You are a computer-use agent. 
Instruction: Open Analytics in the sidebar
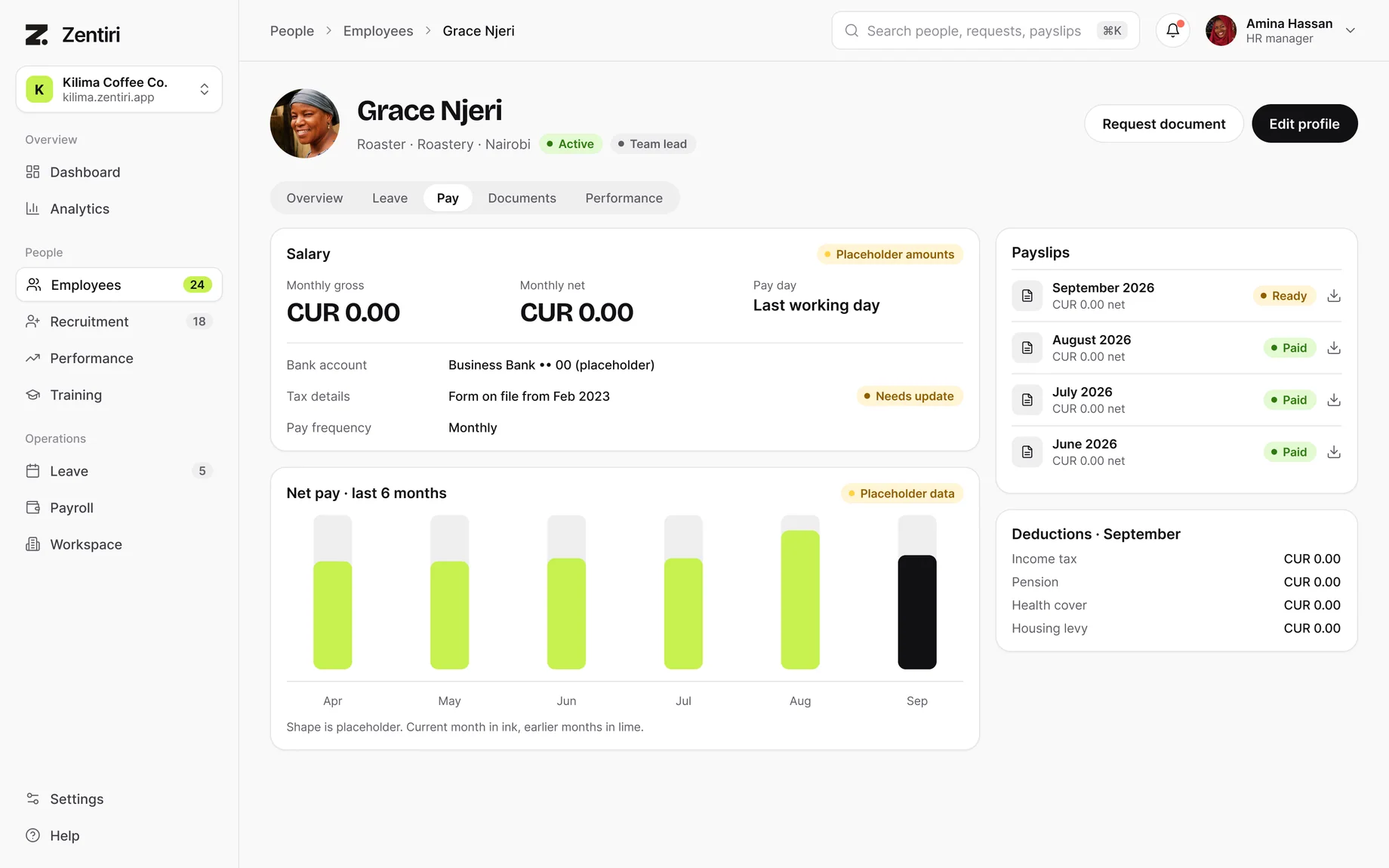[119, 209]
